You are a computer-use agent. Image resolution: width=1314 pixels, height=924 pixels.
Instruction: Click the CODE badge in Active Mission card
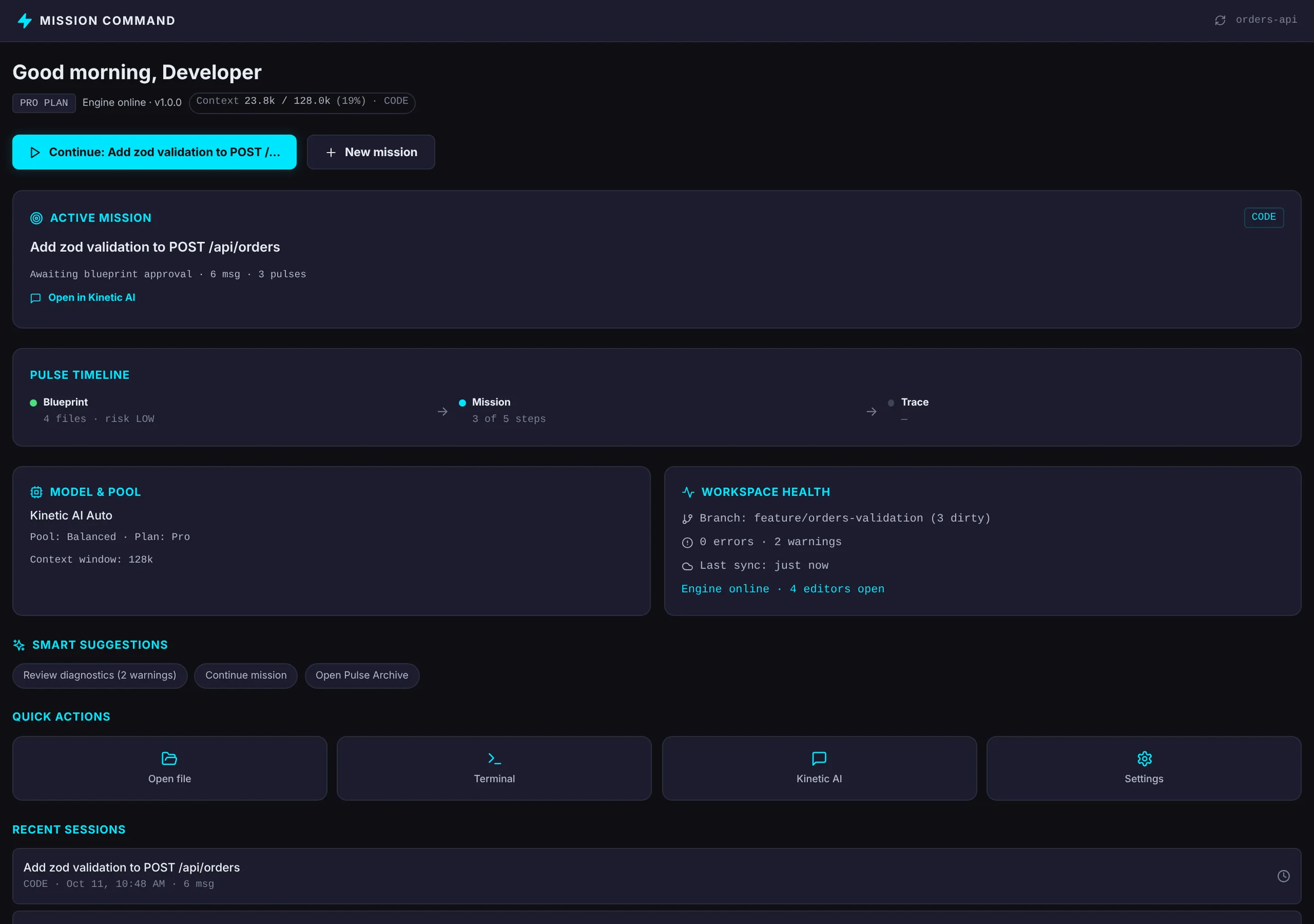[1264, 217]
